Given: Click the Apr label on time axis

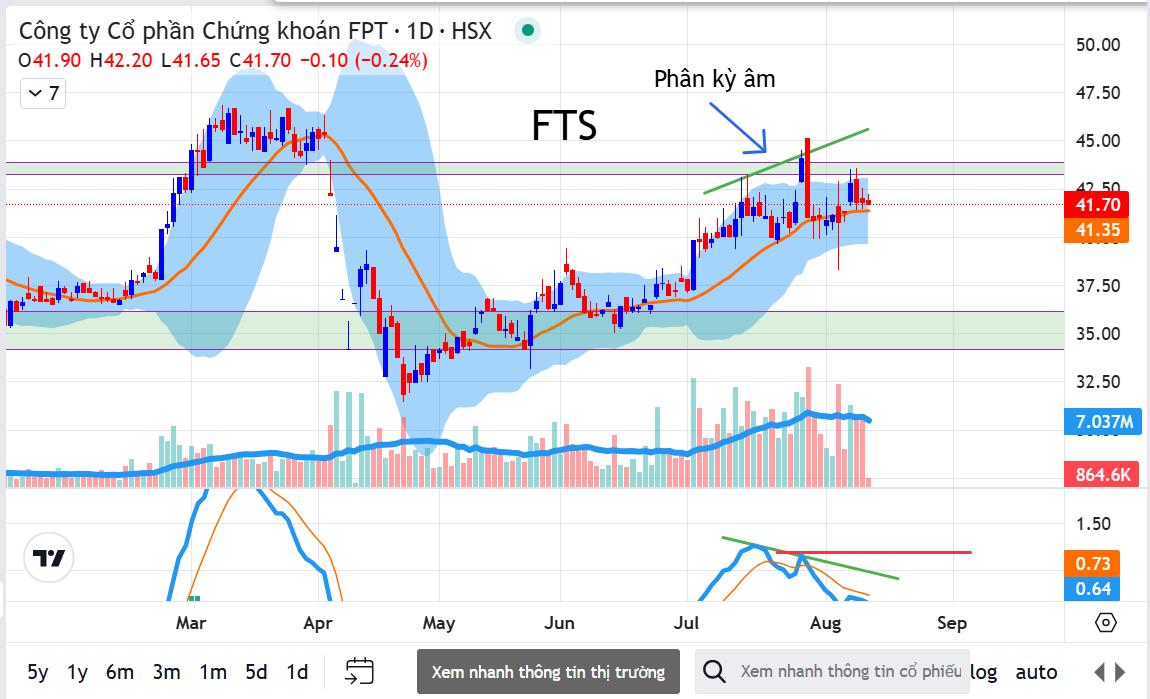Looking at the screenshot, I should point(318,623).
